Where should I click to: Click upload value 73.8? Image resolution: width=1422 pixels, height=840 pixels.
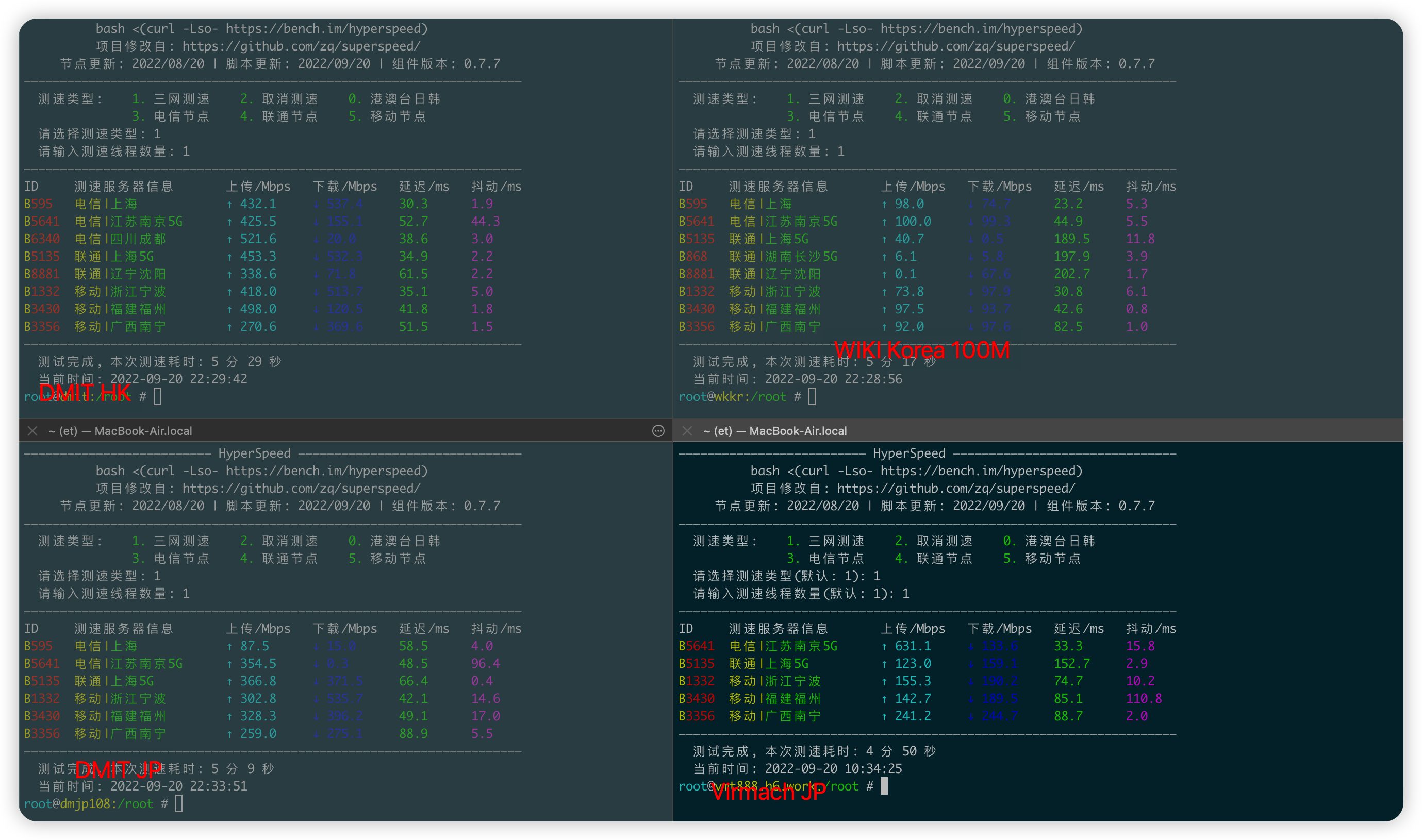point(909,291)
